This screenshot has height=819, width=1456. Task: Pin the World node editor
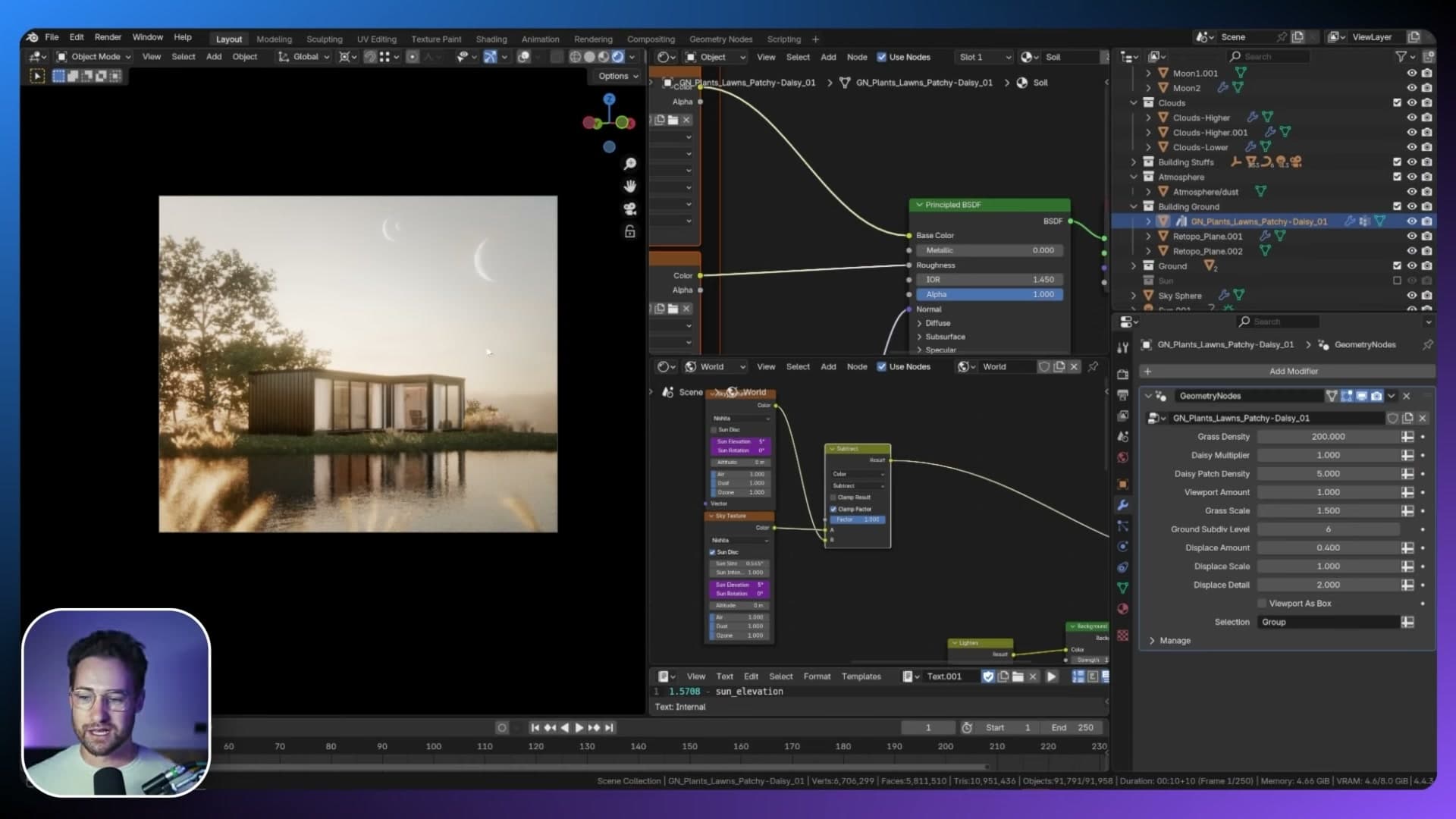pyautogui.click(x=1093, y=367)
